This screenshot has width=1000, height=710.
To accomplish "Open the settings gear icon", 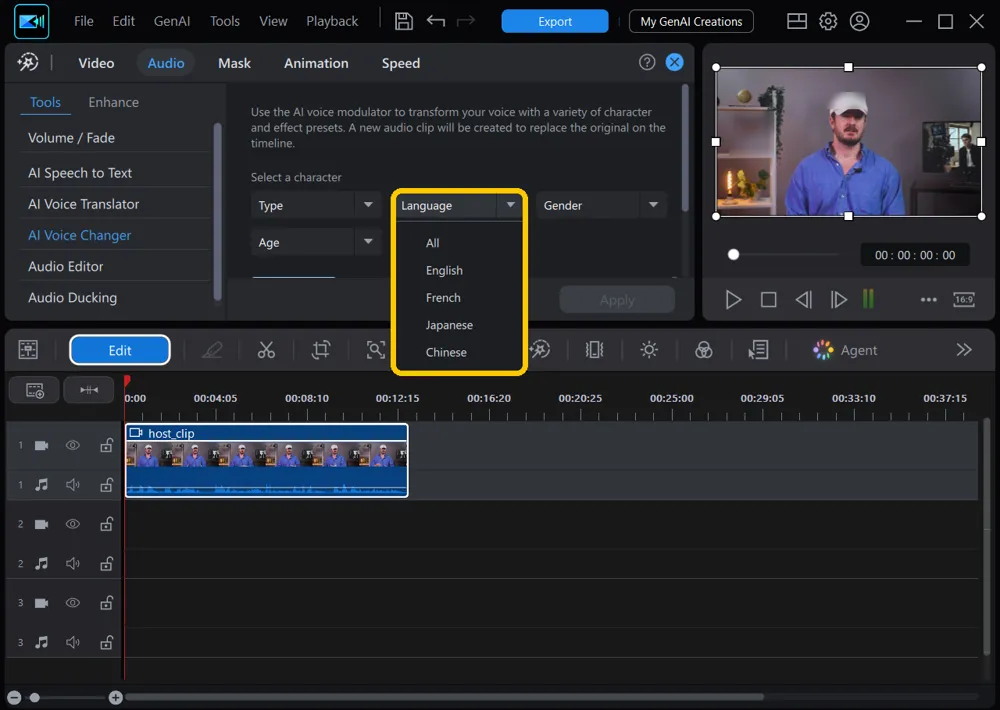I will coord(828,21).
